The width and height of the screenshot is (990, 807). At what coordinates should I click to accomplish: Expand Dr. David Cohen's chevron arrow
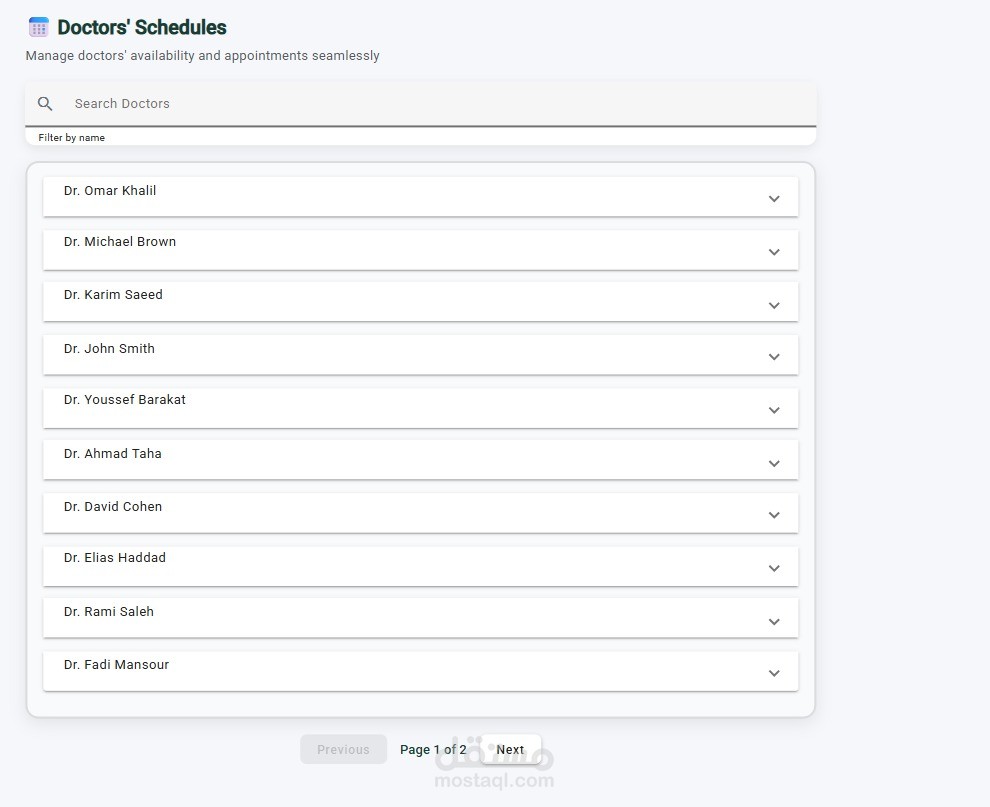coord(774,515)
